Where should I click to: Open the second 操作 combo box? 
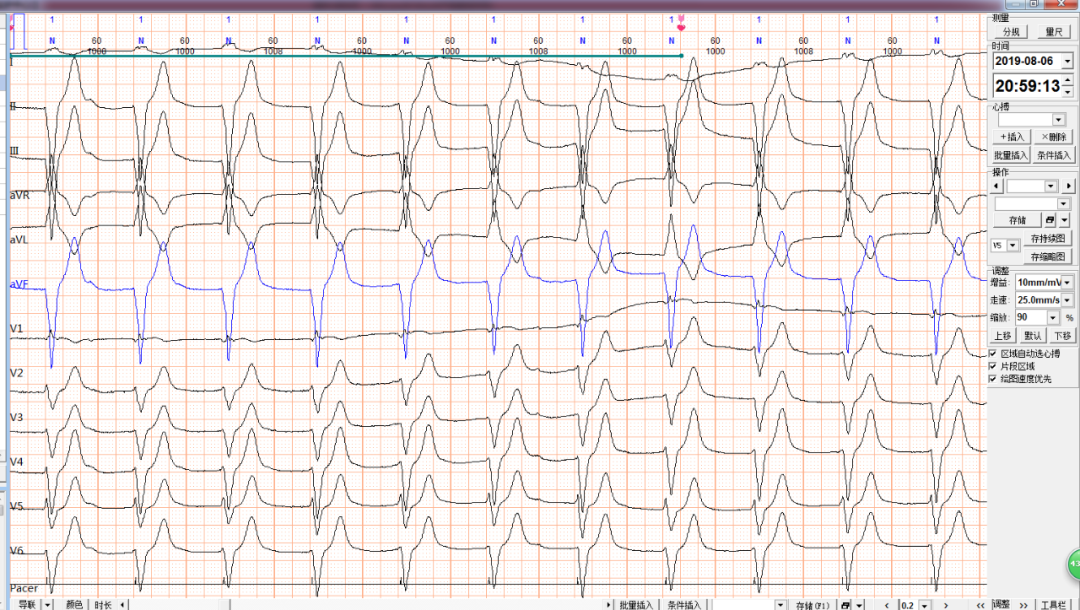(1063, 204)
